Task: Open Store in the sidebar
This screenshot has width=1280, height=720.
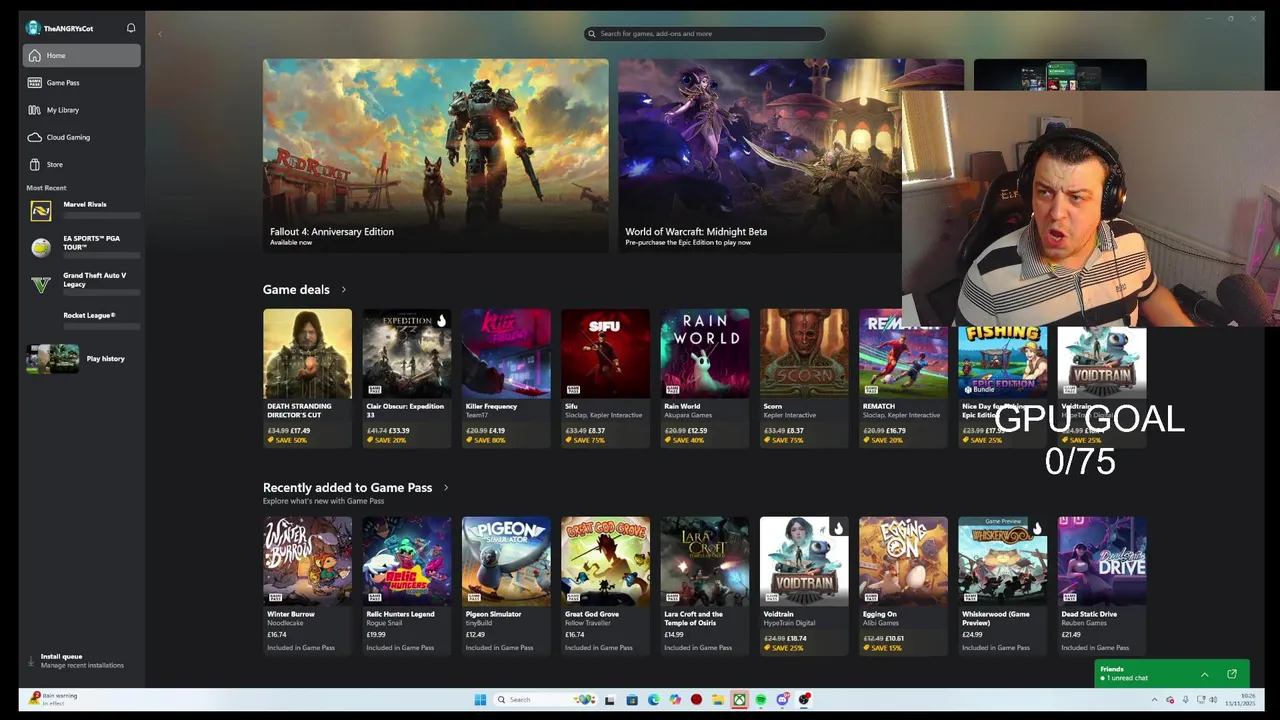Action: [82, 164]
